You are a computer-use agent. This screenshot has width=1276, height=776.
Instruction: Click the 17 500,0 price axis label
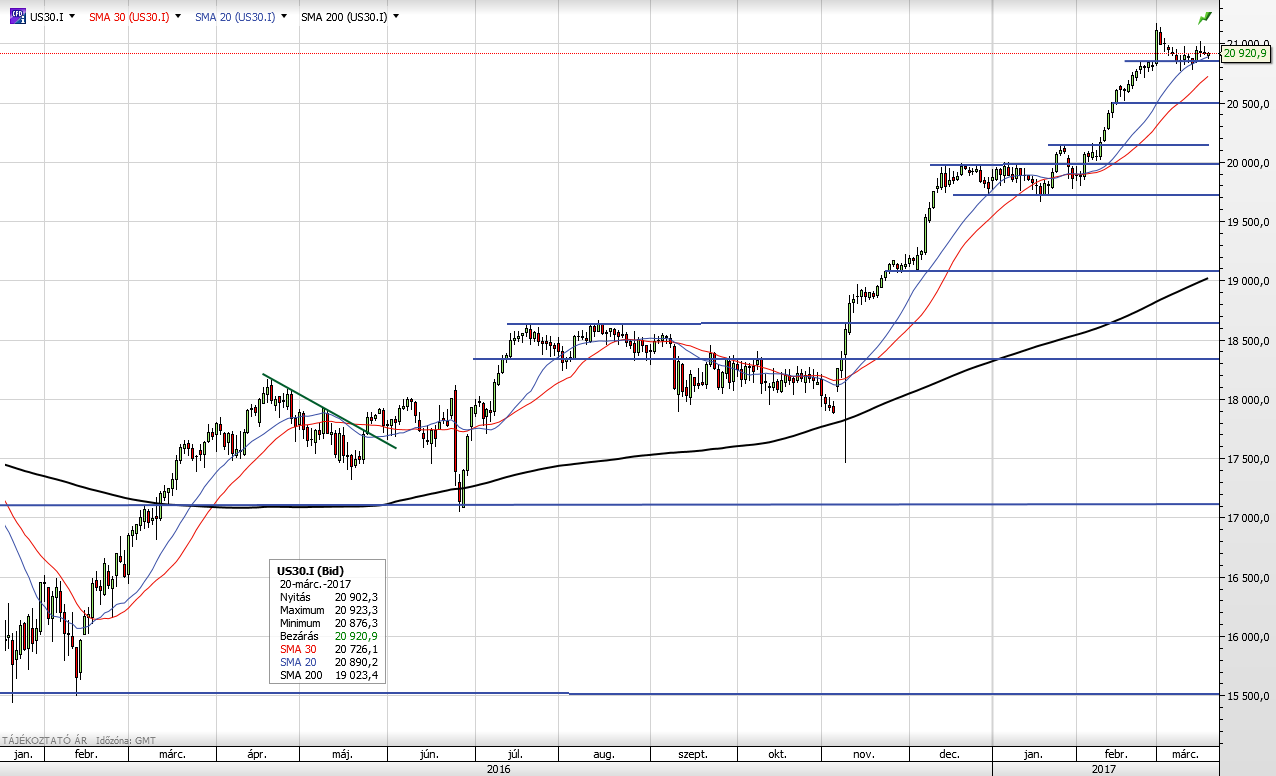click(1248, 459)
